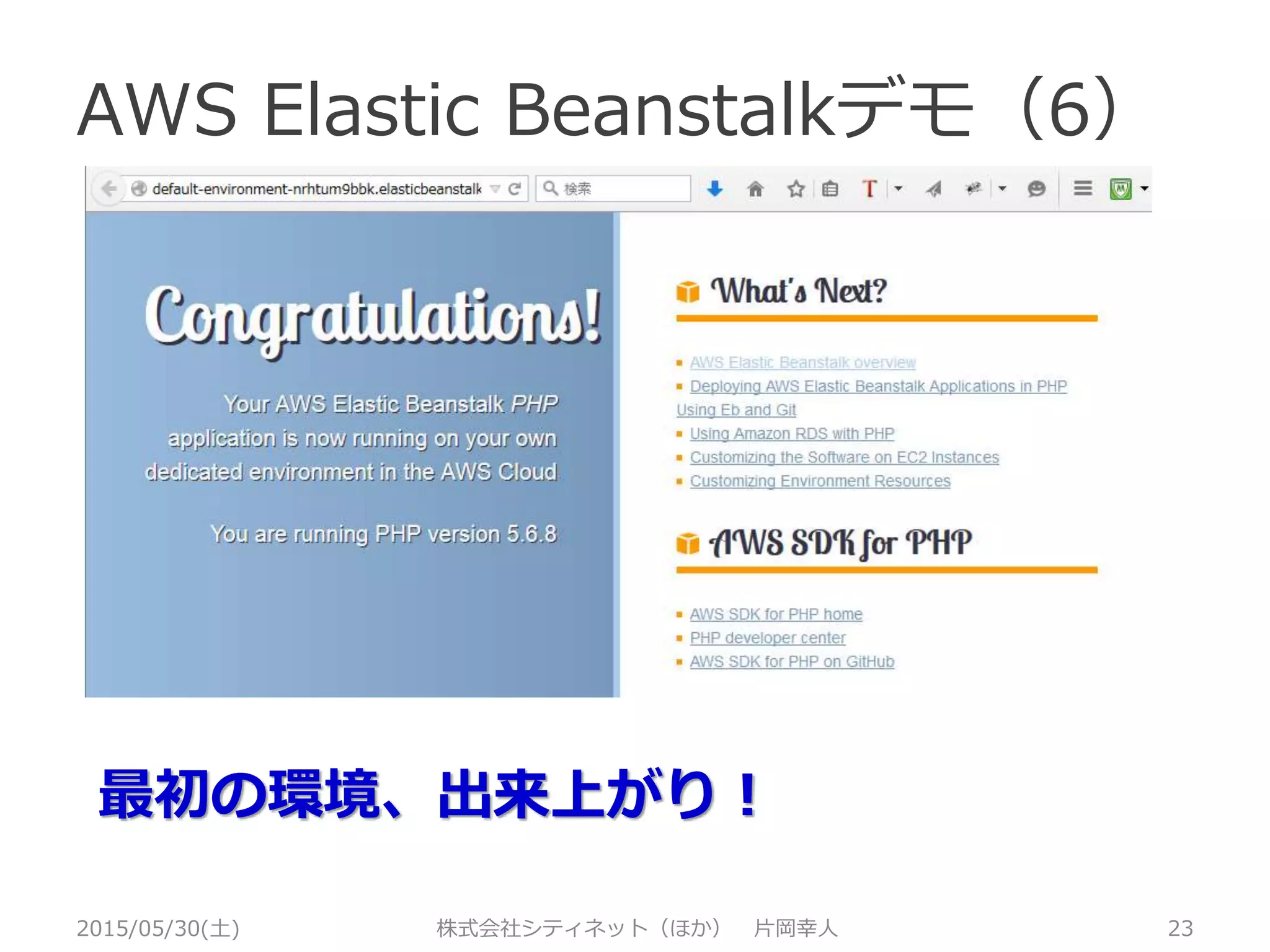Click the AWS SDK for PHP heading
Screen dimensions: 1270x952
(x=840, y=544)
